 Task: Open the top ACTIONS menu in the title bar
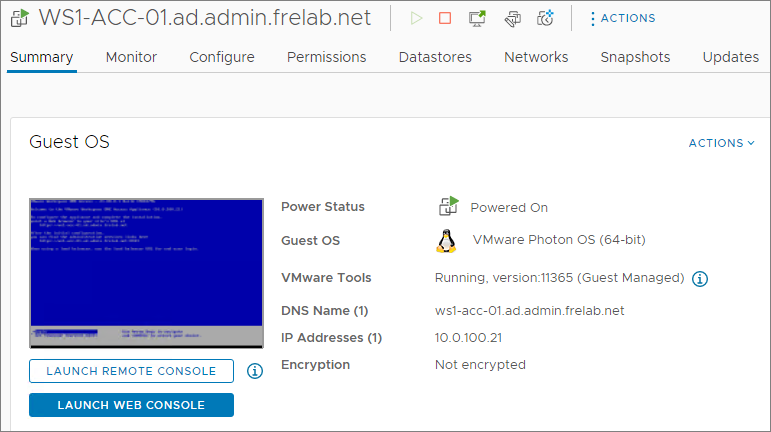tap(621, 18)
